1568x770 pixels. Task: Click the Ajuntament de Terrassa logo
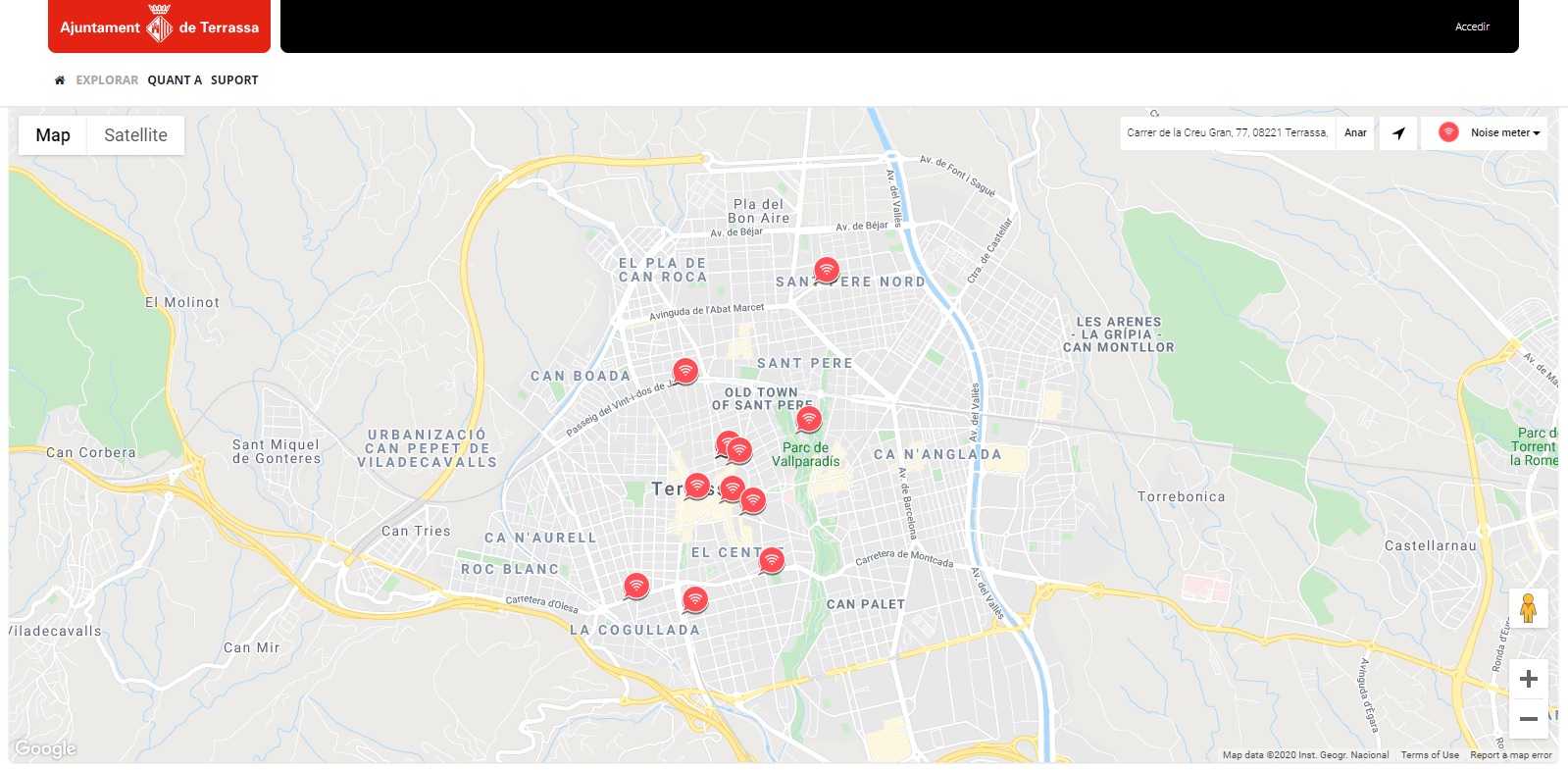pos(159,26)
